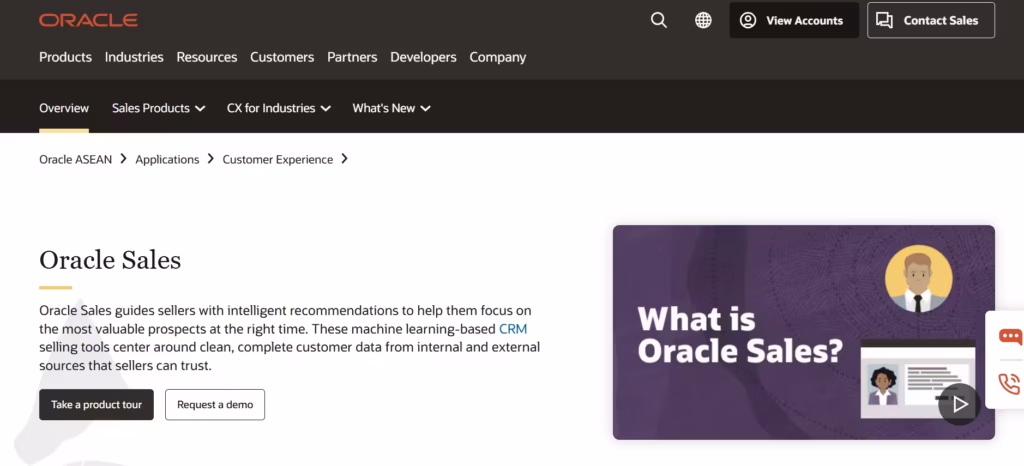Go to Customer Experience breadcrumb
Viewport: 1024px width, 466px height.
(x=278, y=160)
